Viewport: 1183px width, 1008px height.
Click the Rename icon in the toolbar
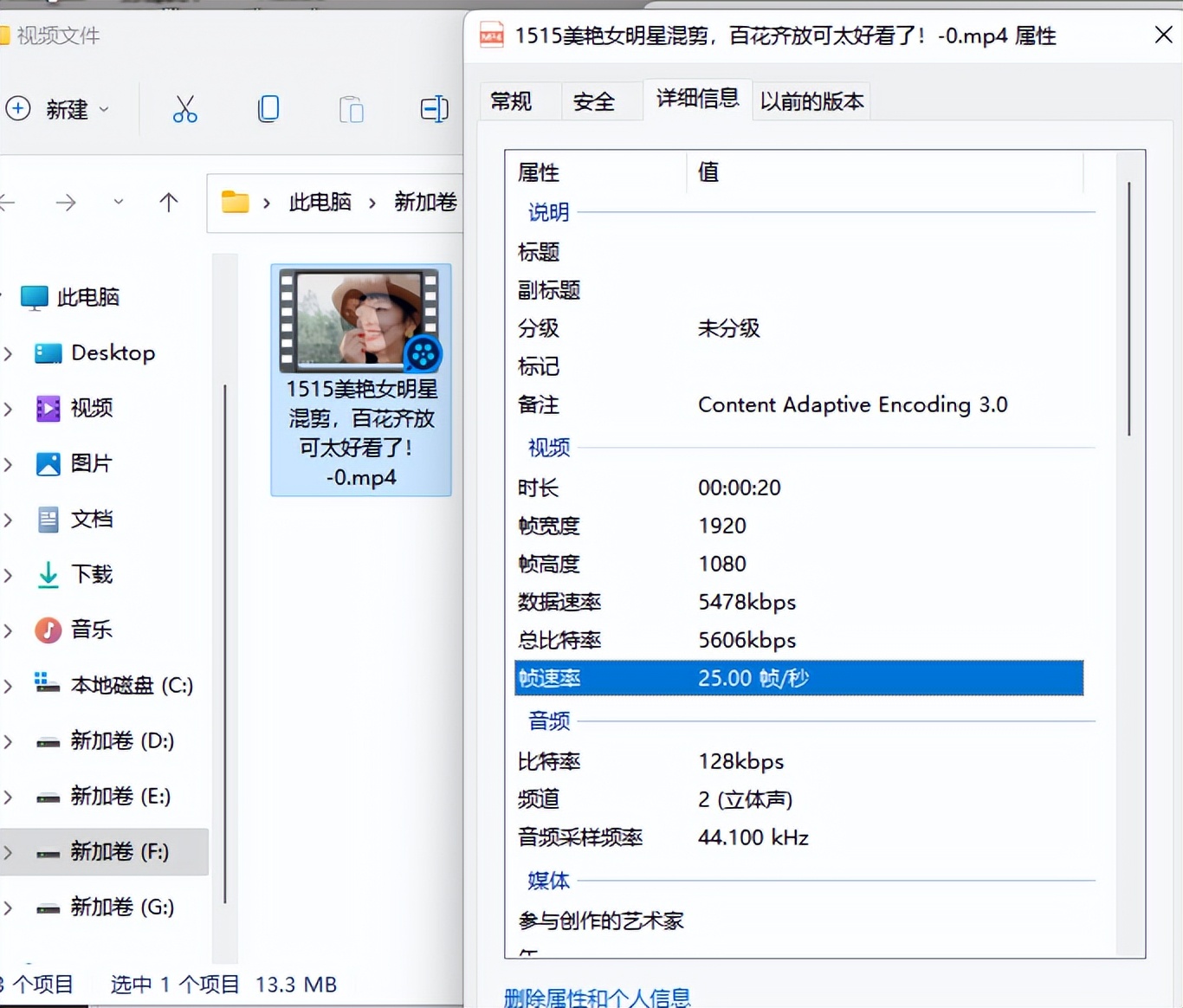[434, 108]
